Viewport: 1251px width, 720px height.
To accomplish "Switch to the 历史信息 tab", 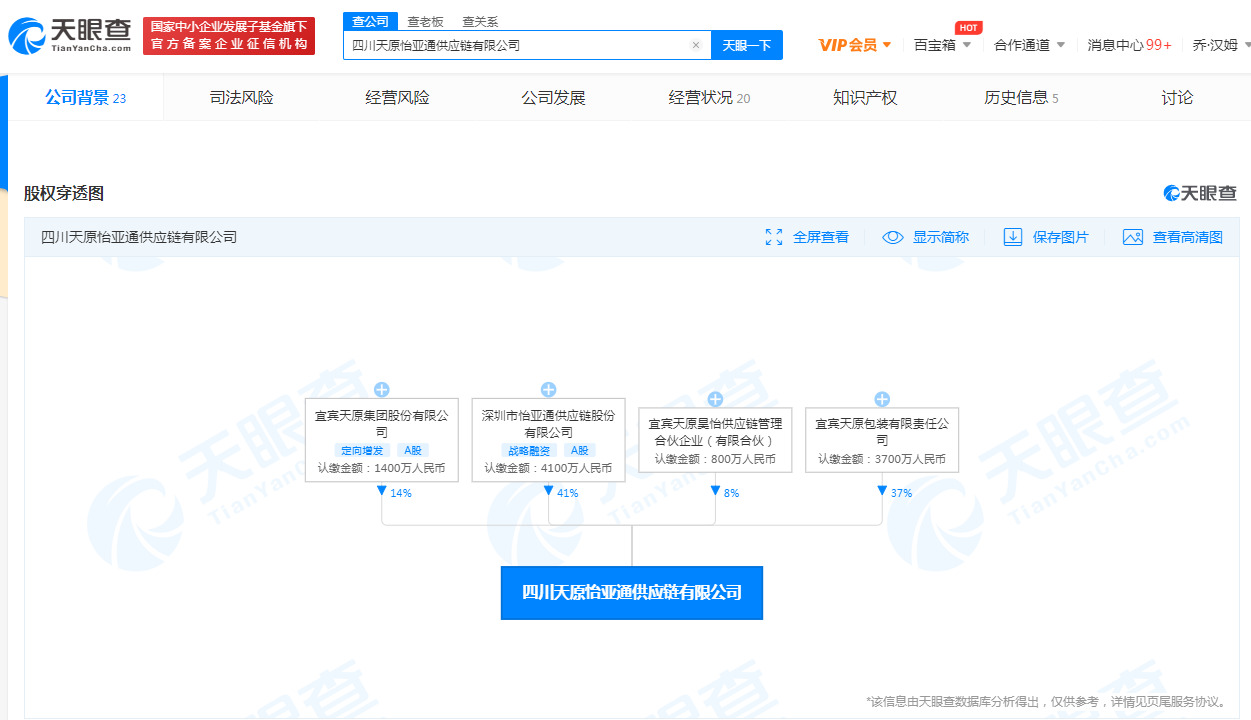I will pyautogui.click(x=1021, y=97).
